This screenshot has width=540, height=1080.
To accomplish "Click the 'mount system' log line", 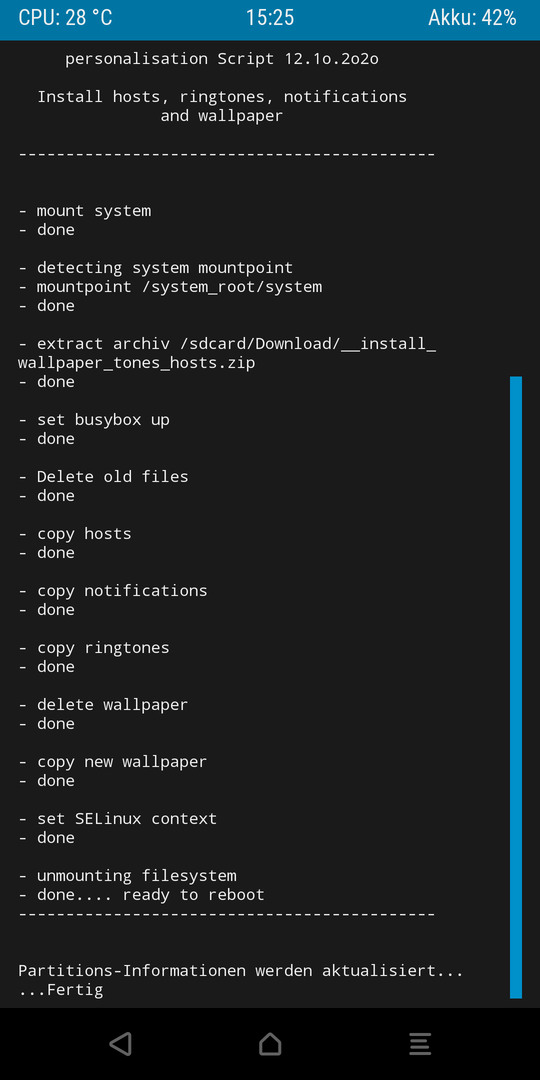I will pos(85,211).
